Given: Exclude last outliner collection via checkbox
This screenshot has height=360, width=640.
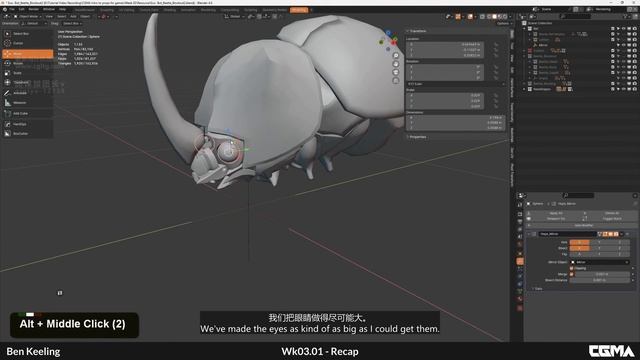Looking at the screenshot, I should 613,89.
